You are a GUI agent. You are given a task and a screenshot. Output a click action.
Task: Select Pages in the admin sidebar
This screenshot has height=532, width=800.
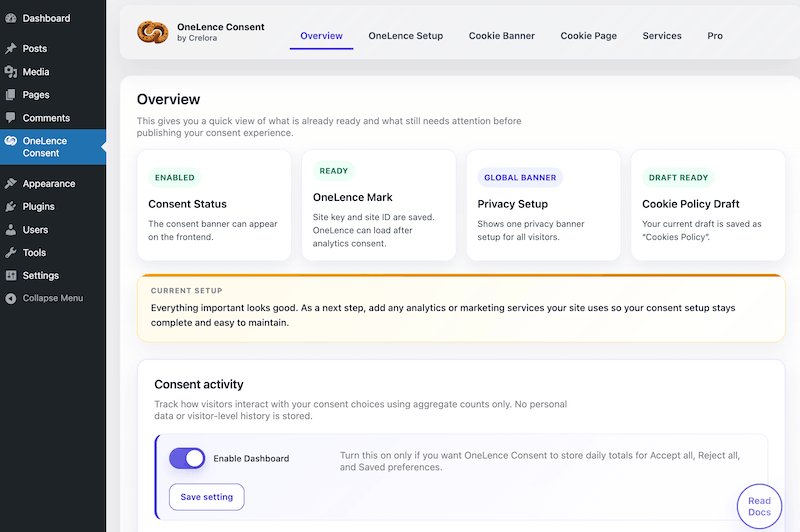click(36, 95)
